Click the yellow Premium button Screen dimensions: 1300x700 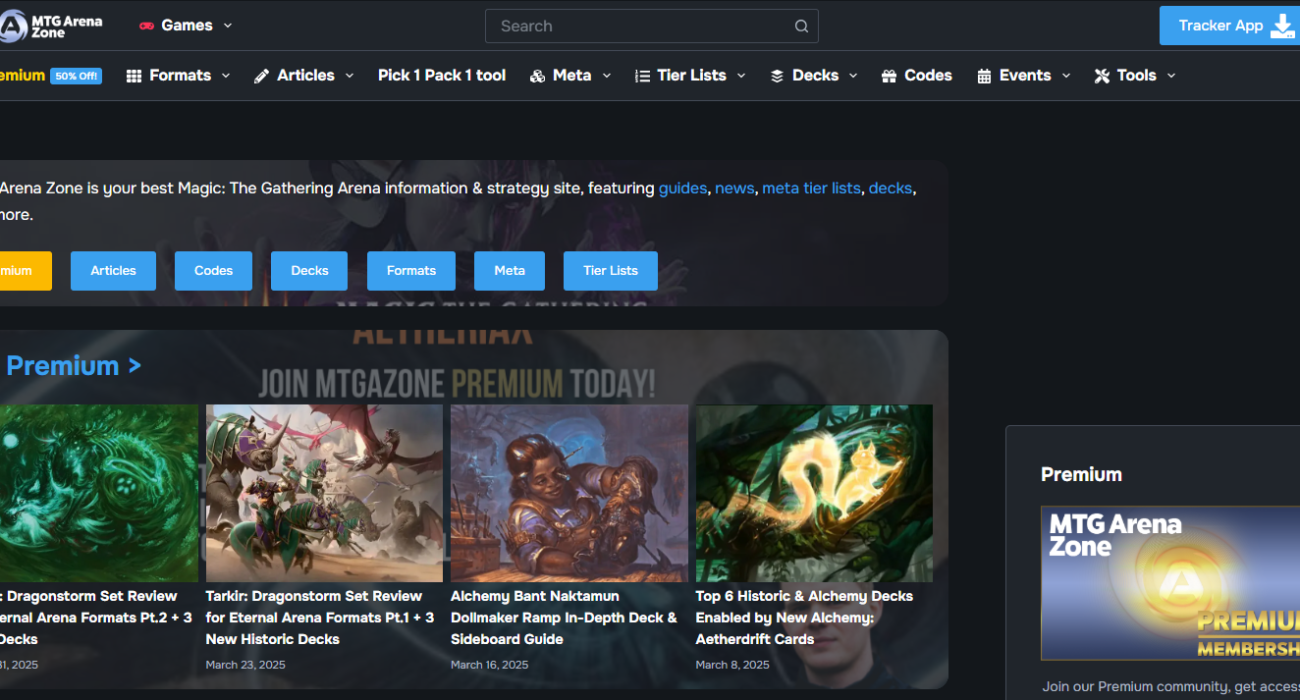pyautogui.click(x=26, y=271)
